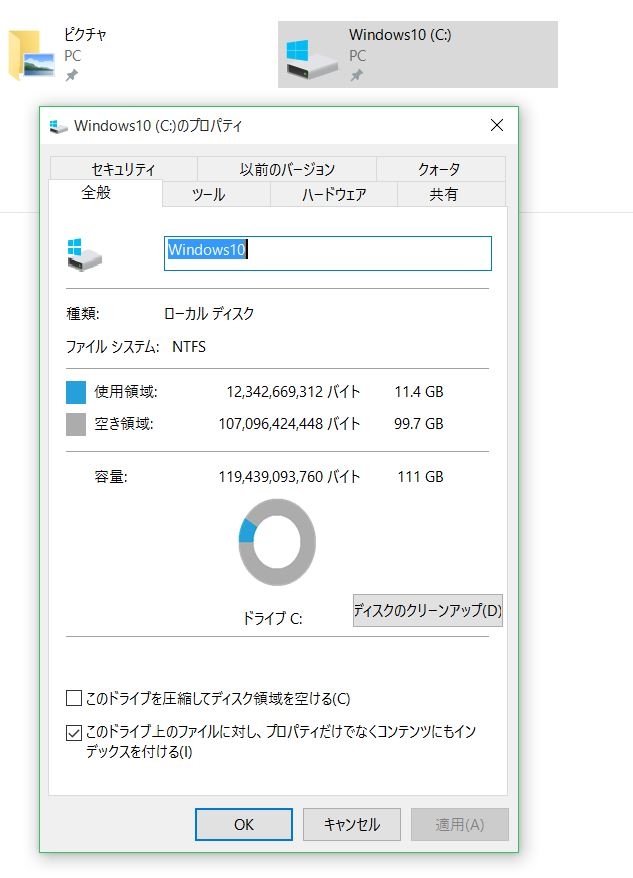The image size is (633, 878).
Task: Select the クォータ tab
Action: click(x=440, y=169)
